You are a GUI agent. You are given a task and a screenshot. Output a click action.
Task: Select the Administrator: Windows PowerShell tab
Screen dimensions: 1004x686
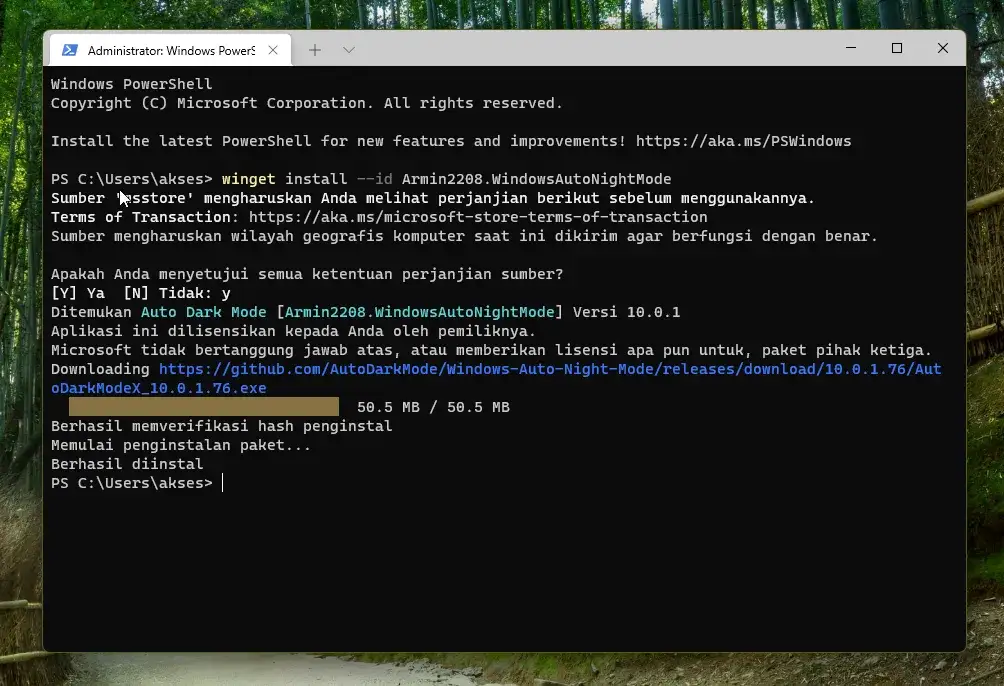coord(165,49)
